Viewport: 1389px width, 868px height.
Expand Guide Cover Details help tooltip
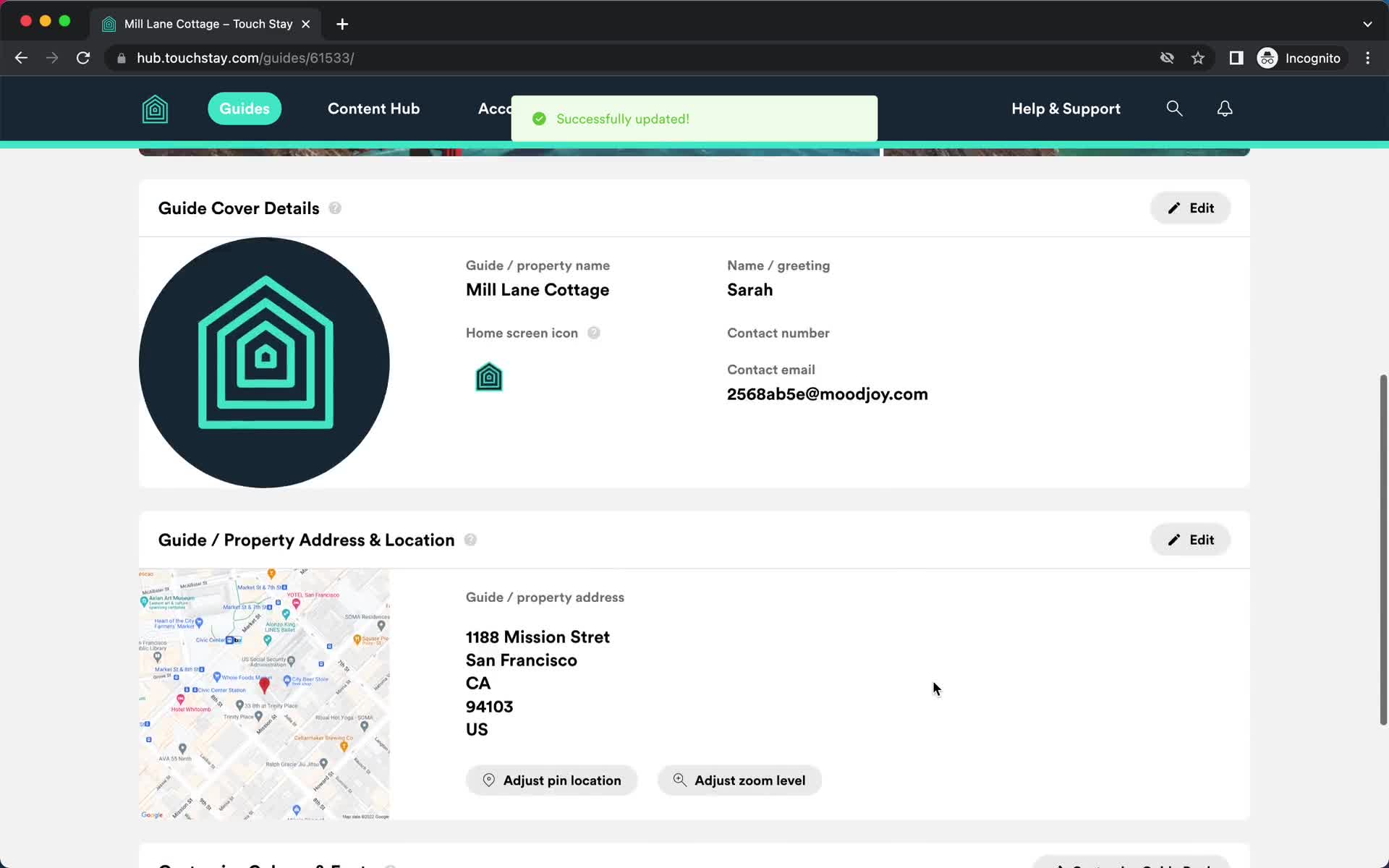(335, 207)
